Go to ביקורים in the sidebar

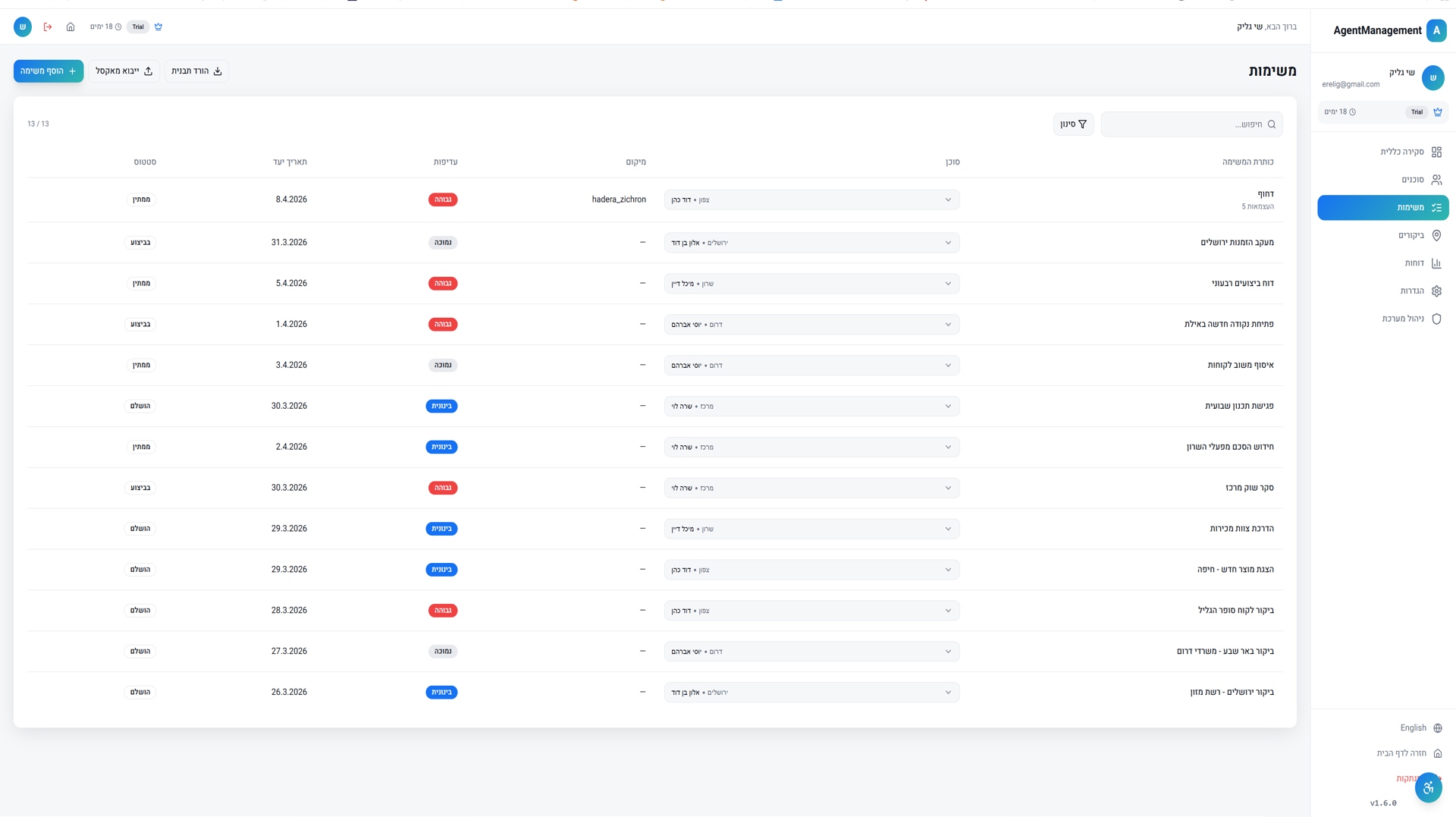(1410, 236)
